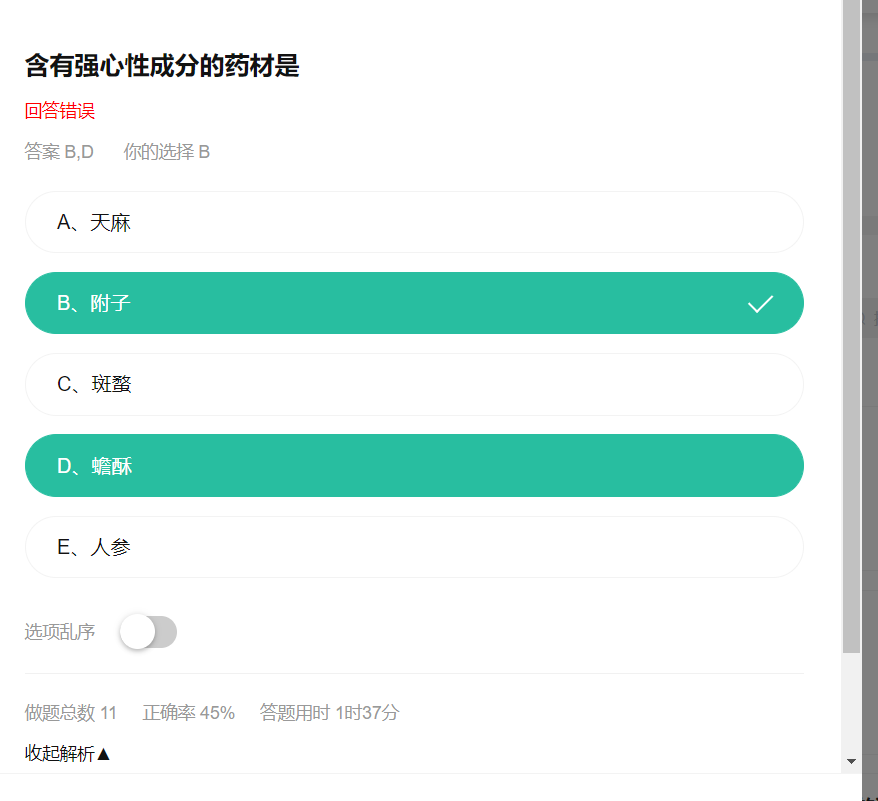Click the triangle arrow beside 收起解析

coord(103,754)
